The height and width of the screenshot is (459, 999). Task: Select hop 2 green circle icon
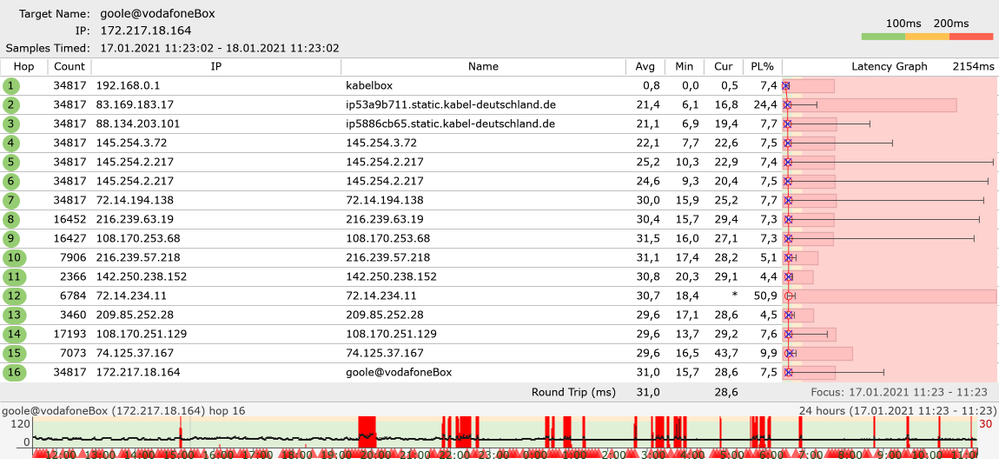[x=11, y=105]
